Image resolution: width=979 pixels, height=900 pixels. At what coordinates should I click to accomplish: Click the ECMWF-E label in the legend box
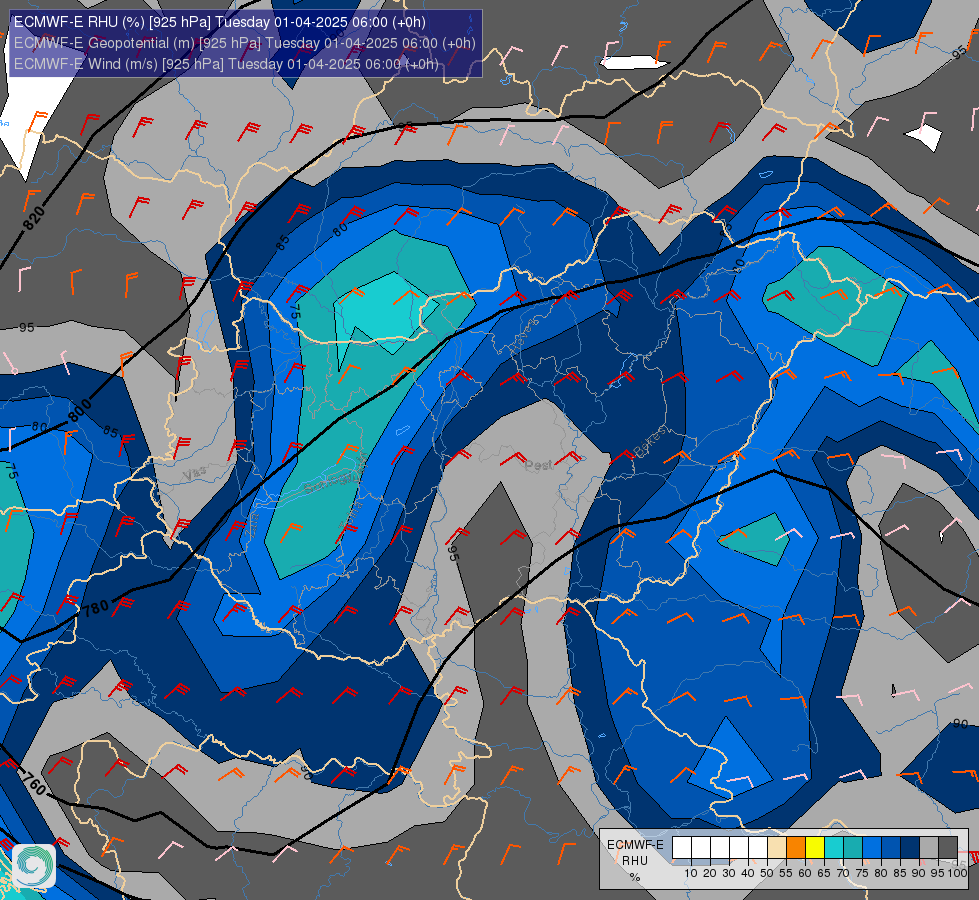[x=636, y=844]
